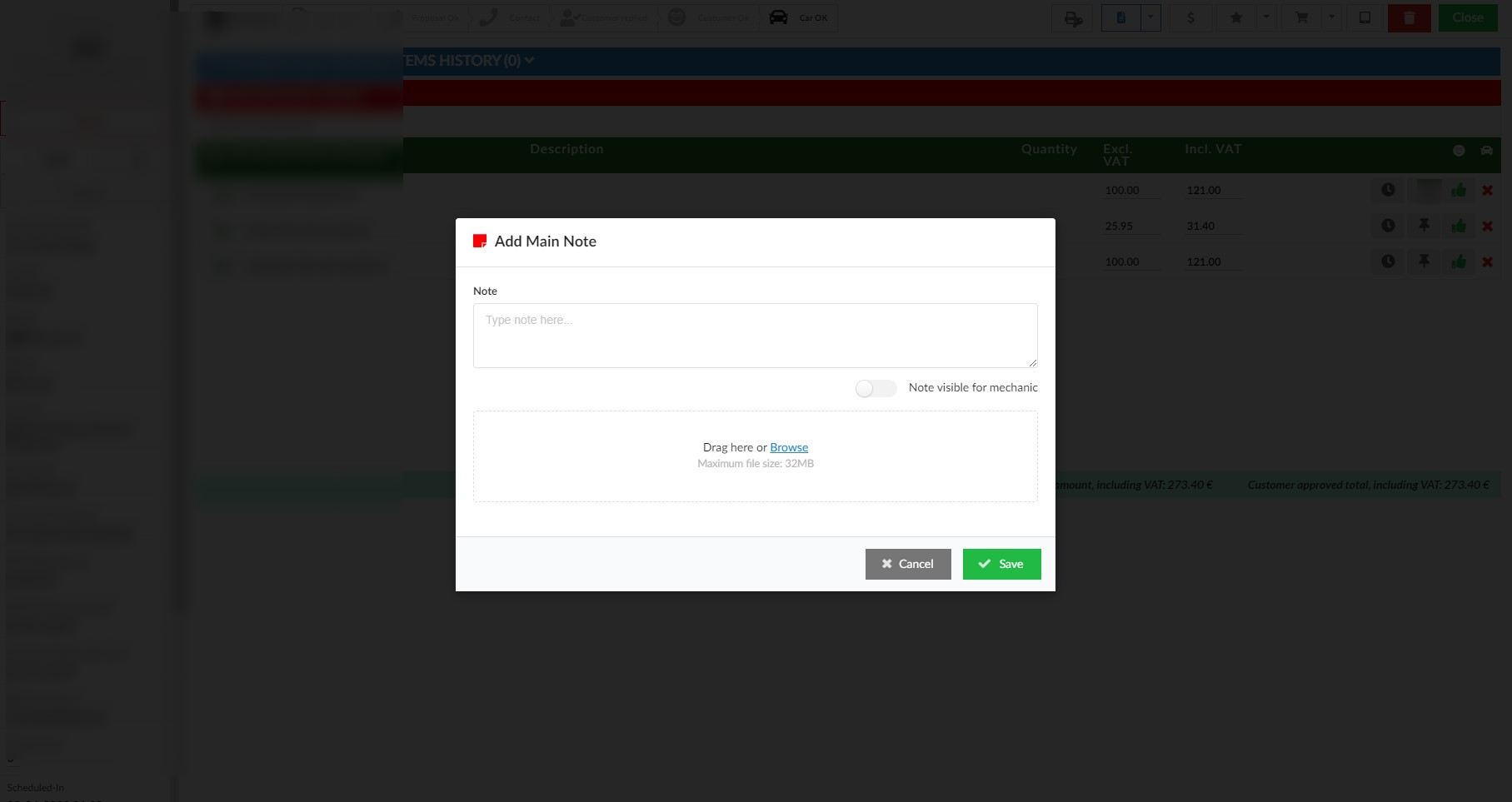Click the red trash delete icon
The image size is (1512, 802).
click(1409, 17)
